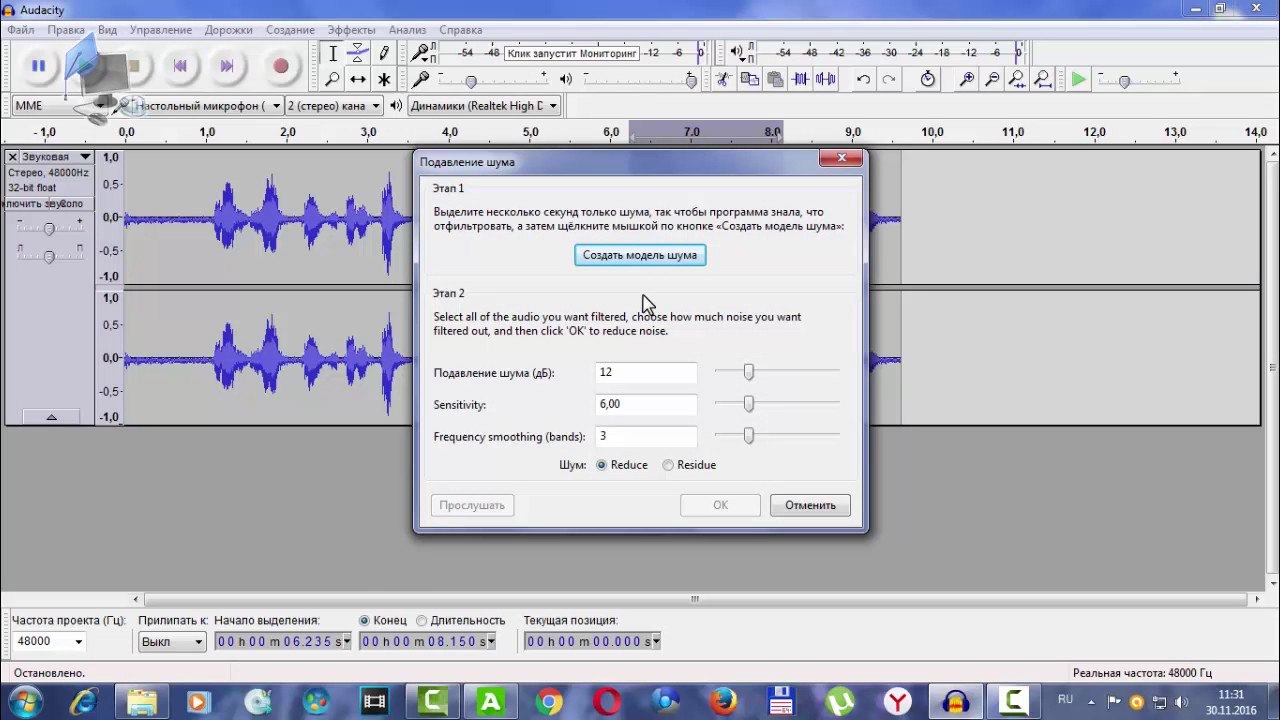The image size is (1280, 720).
Task: Click the Silence audio icon
Action: tap(826, 79)
